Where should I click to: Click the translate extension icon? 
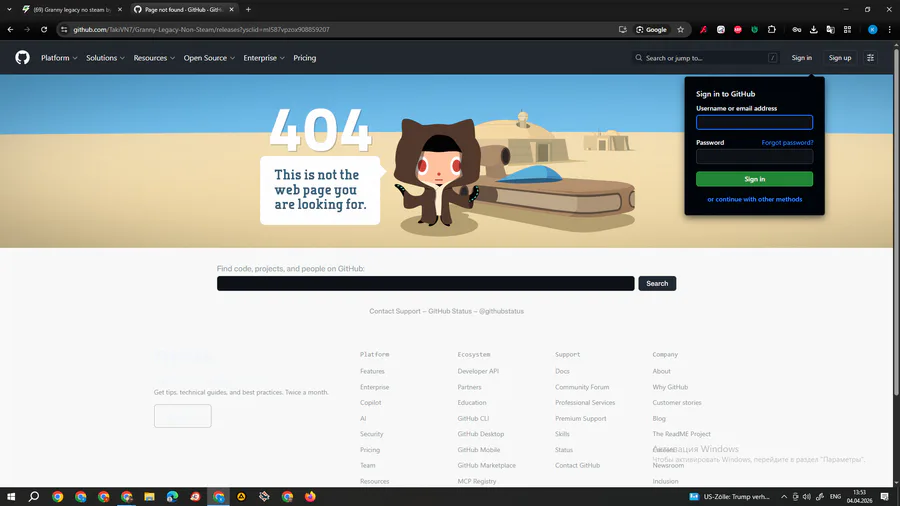click(830, 29)
